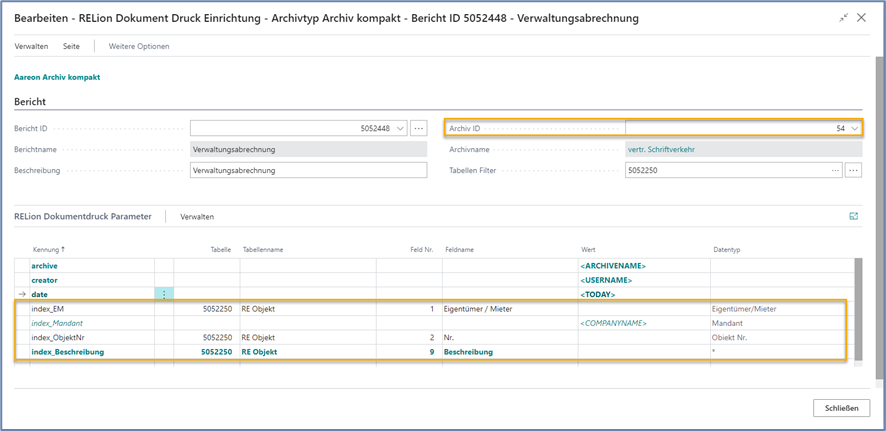This screenshot has width=886, height=431.
Task: Click the vertr. Schriftverkehr Archivname value
Action: 744,149
